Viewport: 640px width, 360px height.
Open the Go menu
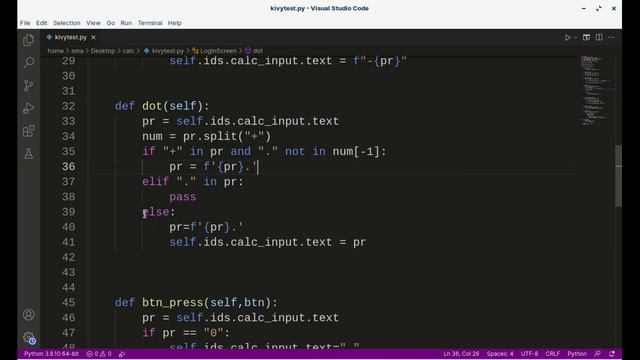(x=111, y=23)
